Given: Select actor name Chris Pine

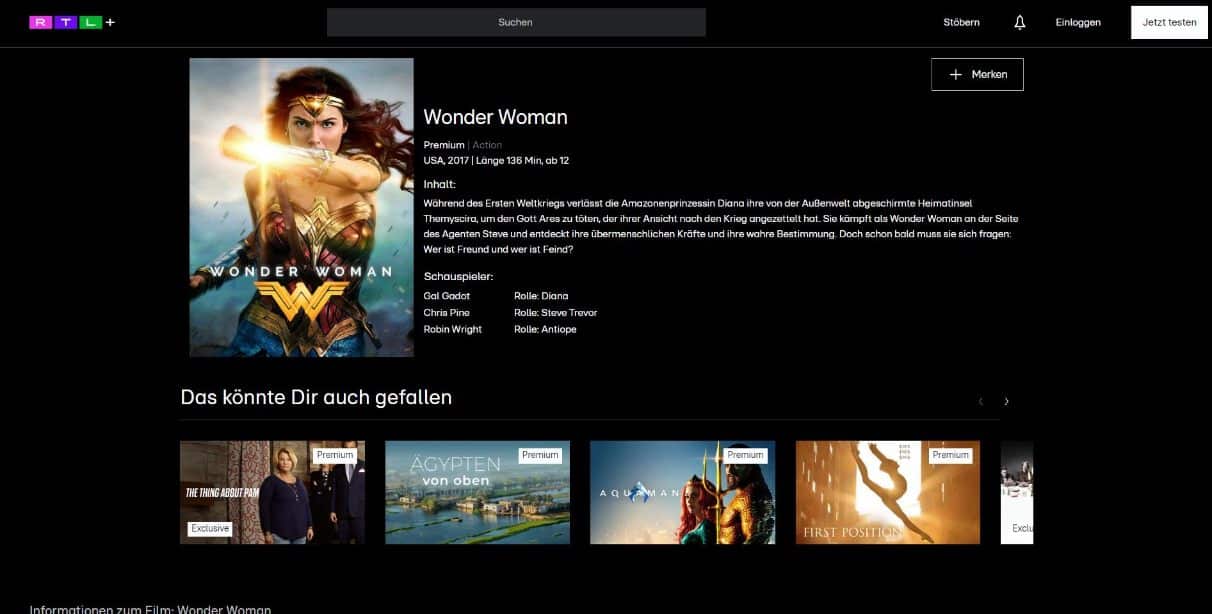Looking at the screenshot, I should click(x=446, y=313).
